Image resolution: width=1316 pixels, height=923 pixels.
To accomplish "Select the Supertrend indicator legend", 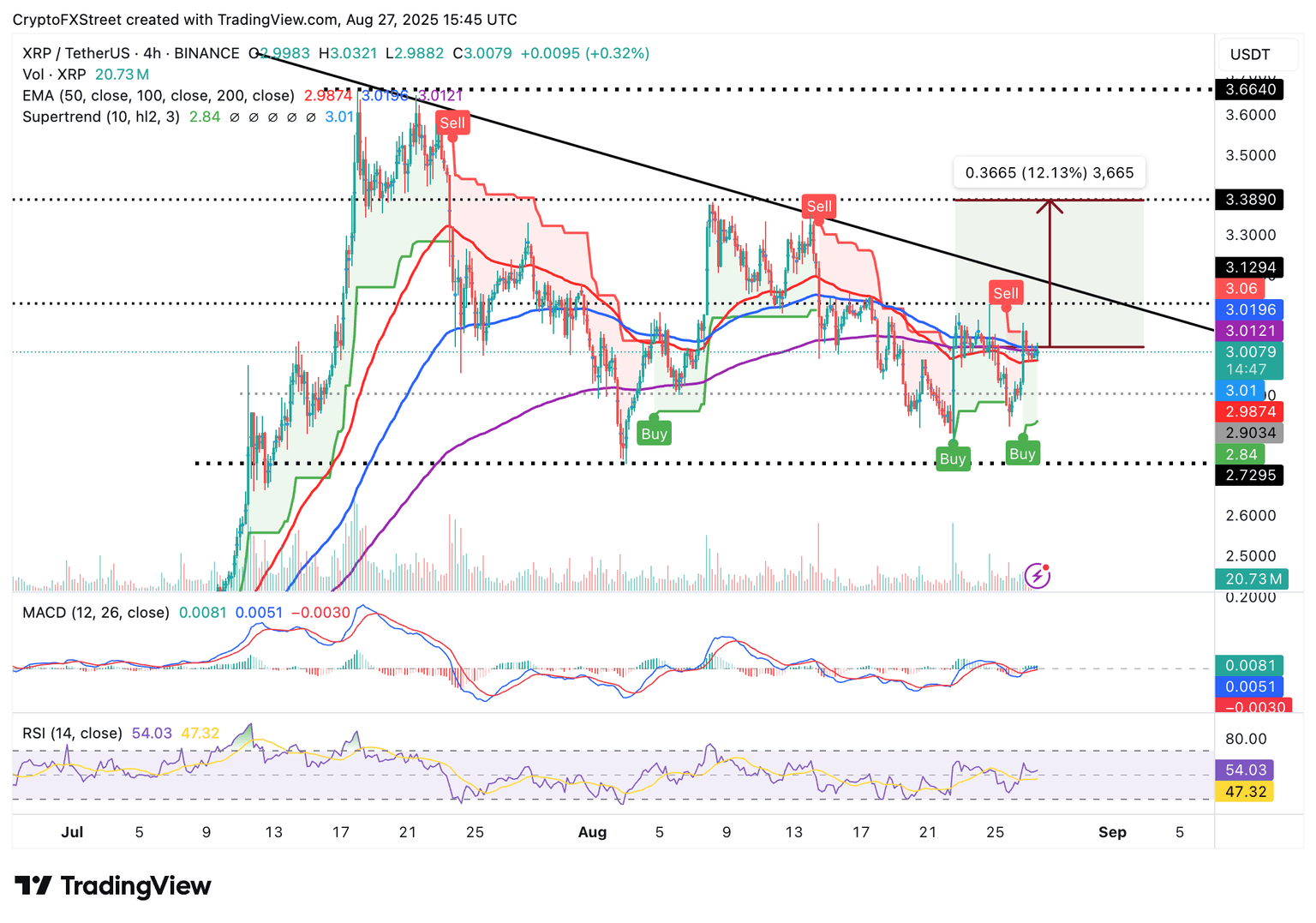I will coord(101,117).
